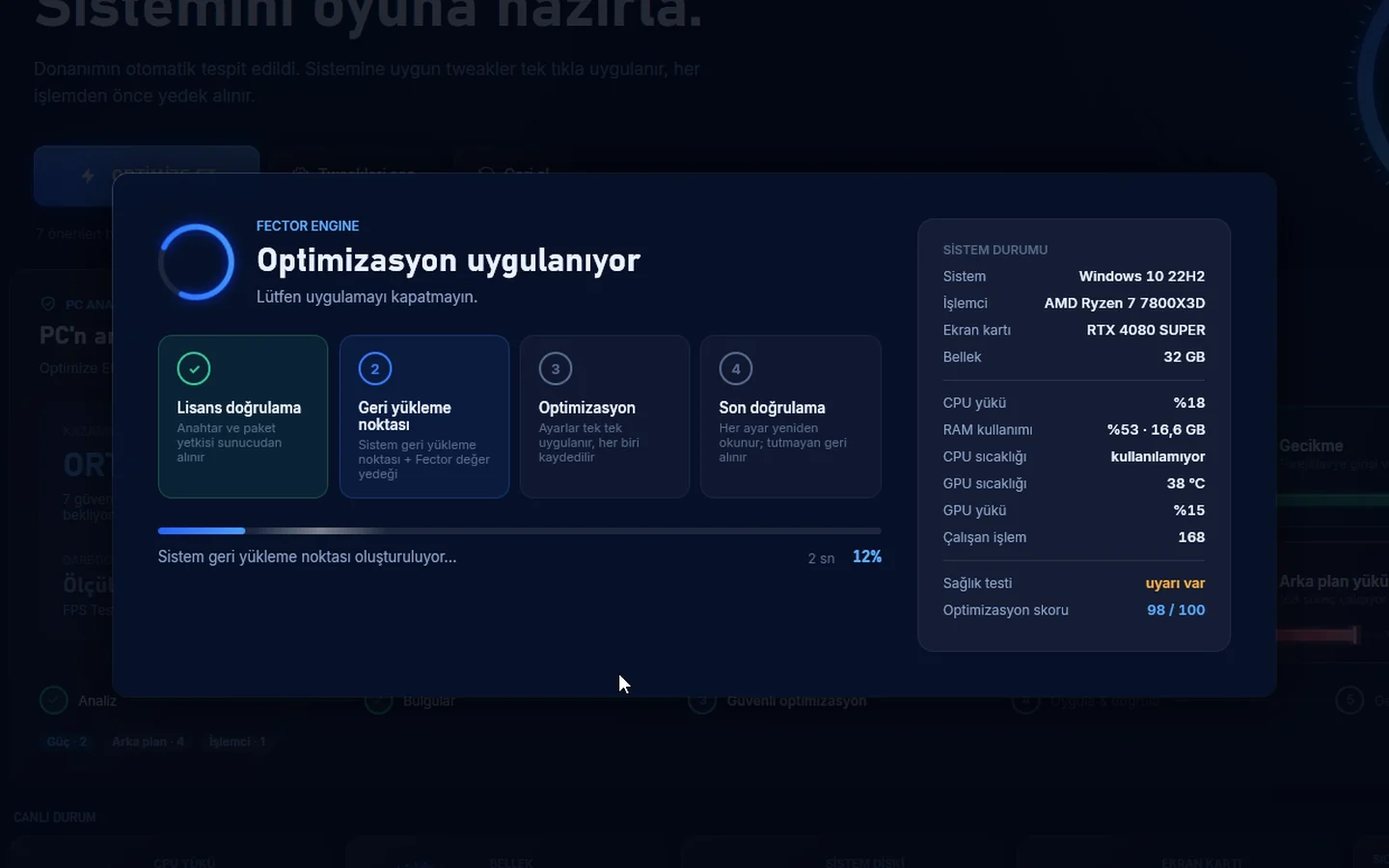Click the 'Son doğrulama' step title
The width and height of the screenshot is (1389, 868).
click(772, 407)
